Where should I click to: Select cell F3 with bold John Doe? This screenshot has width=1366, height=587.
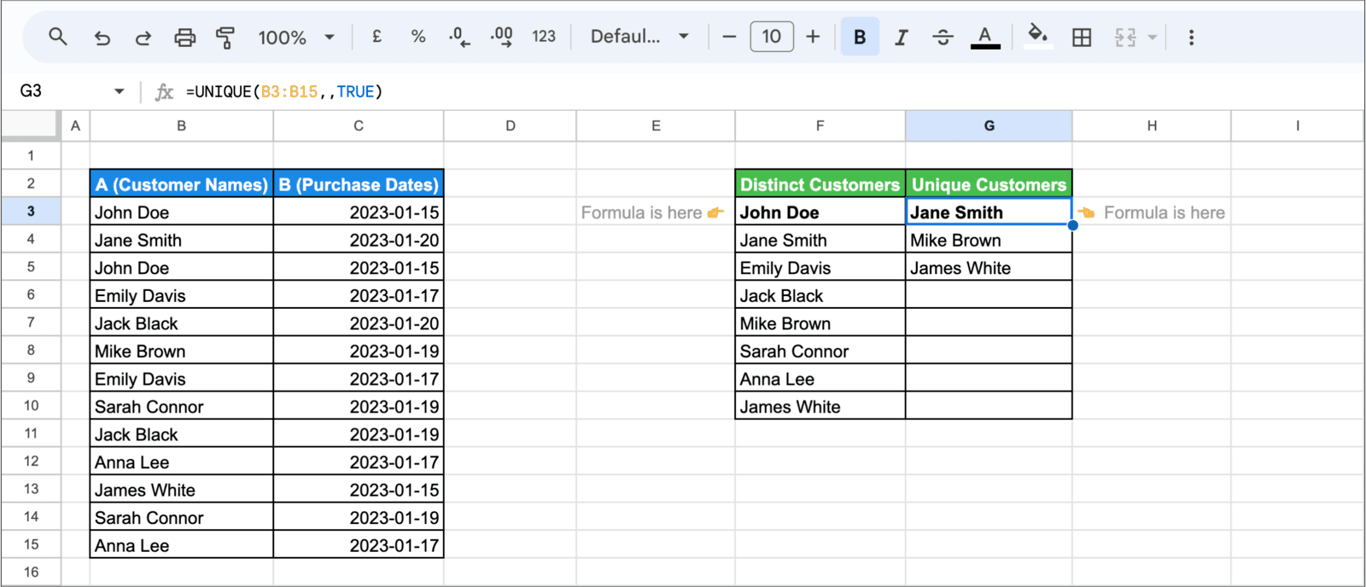point(820,212)
